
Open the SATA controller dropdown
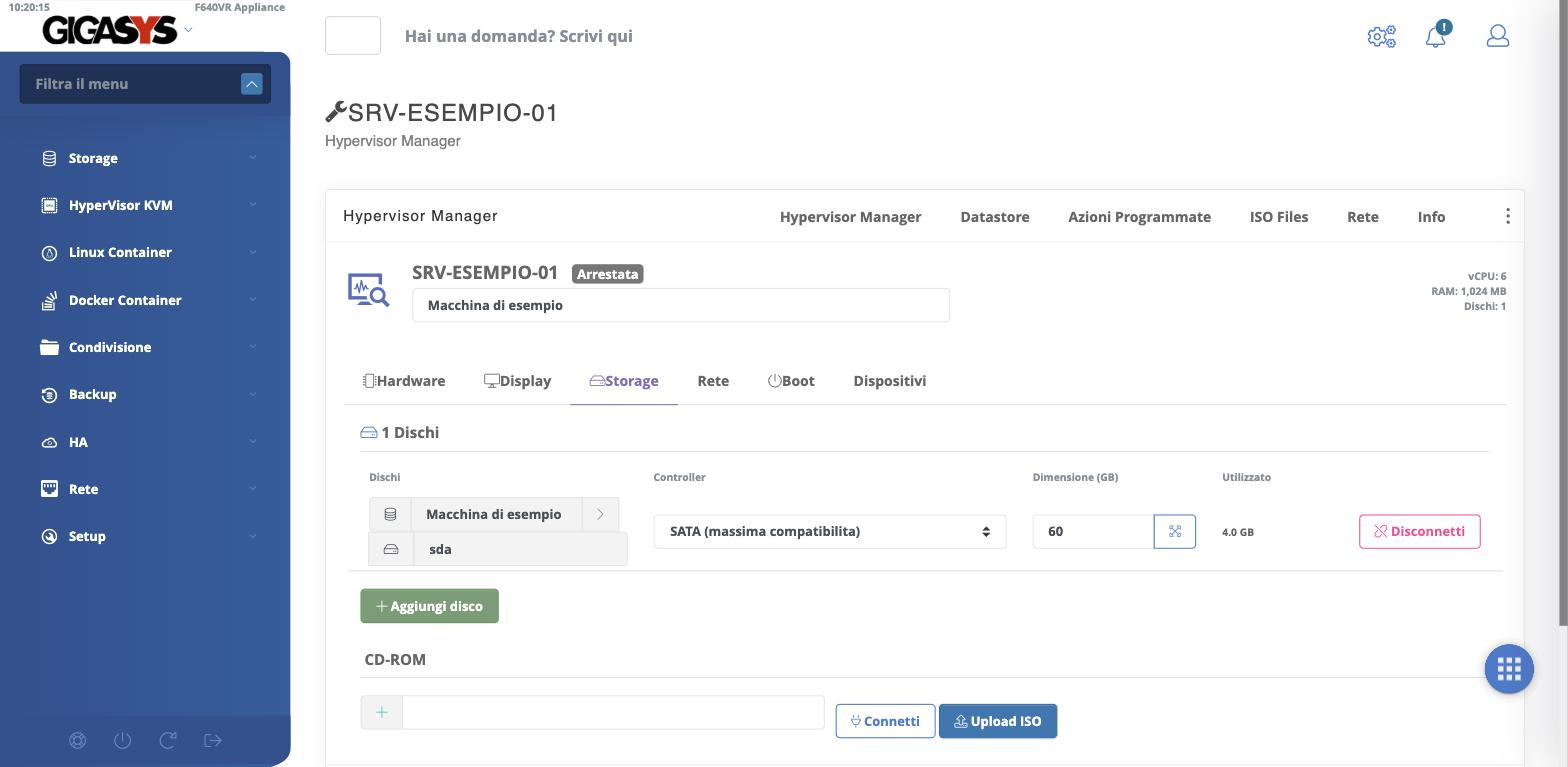(x=830, y=531)
